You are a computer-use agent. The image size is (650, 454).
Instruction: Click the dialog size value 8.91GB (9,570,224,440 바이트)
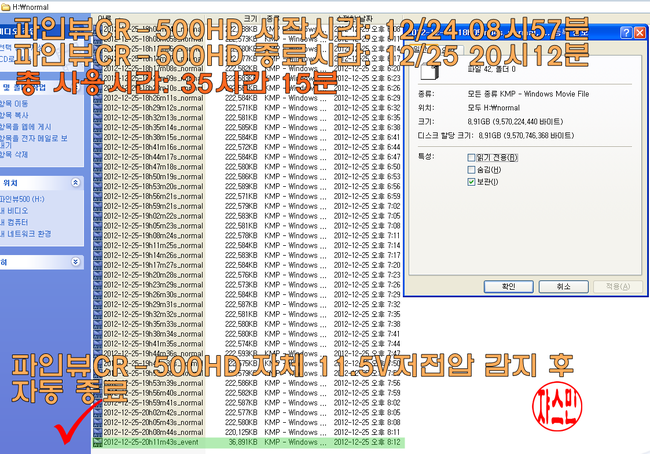[x=515, y=121]
